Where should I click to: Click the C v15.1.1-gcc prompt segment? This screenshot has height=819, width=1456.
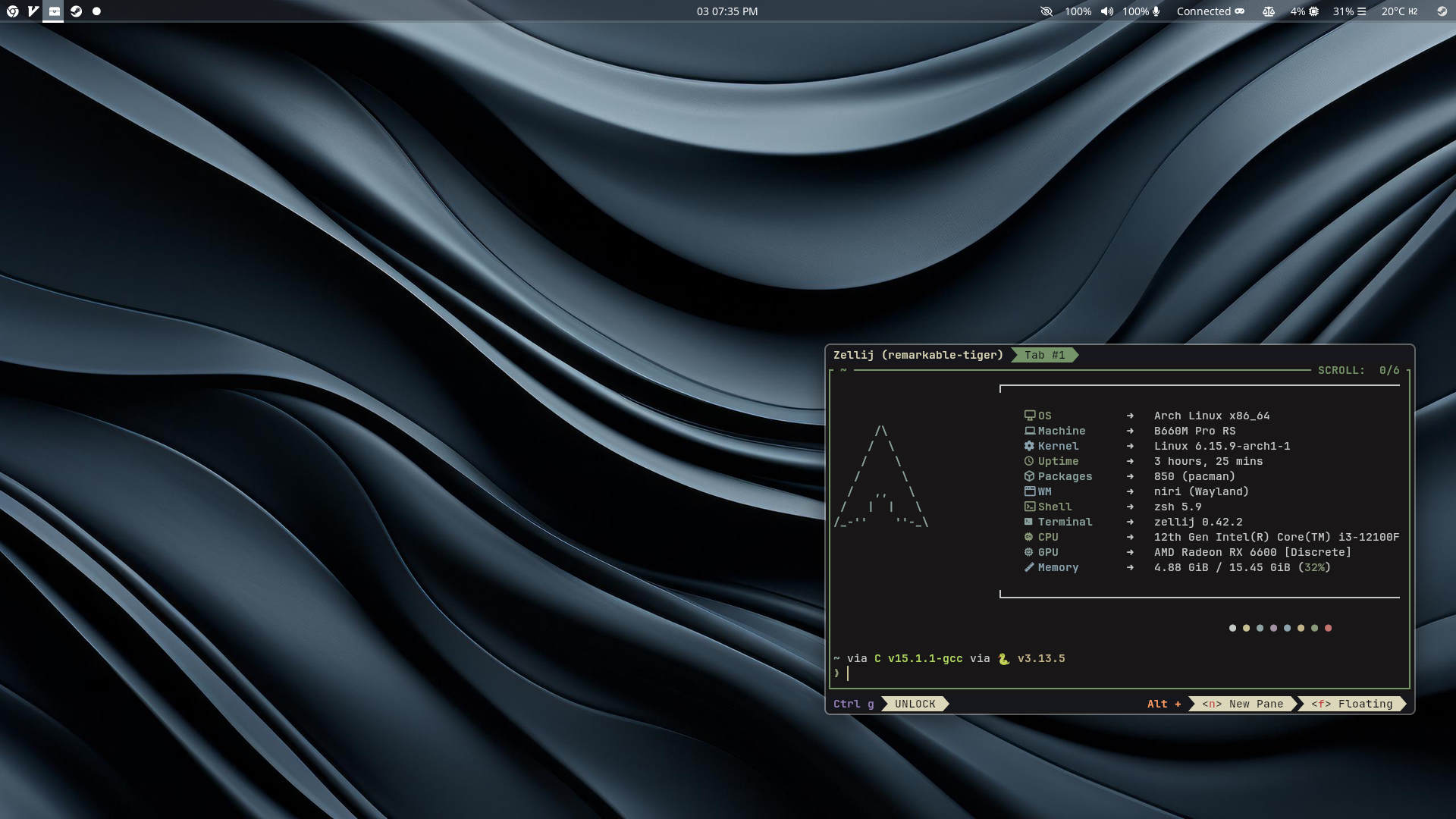tap(918, 658)
